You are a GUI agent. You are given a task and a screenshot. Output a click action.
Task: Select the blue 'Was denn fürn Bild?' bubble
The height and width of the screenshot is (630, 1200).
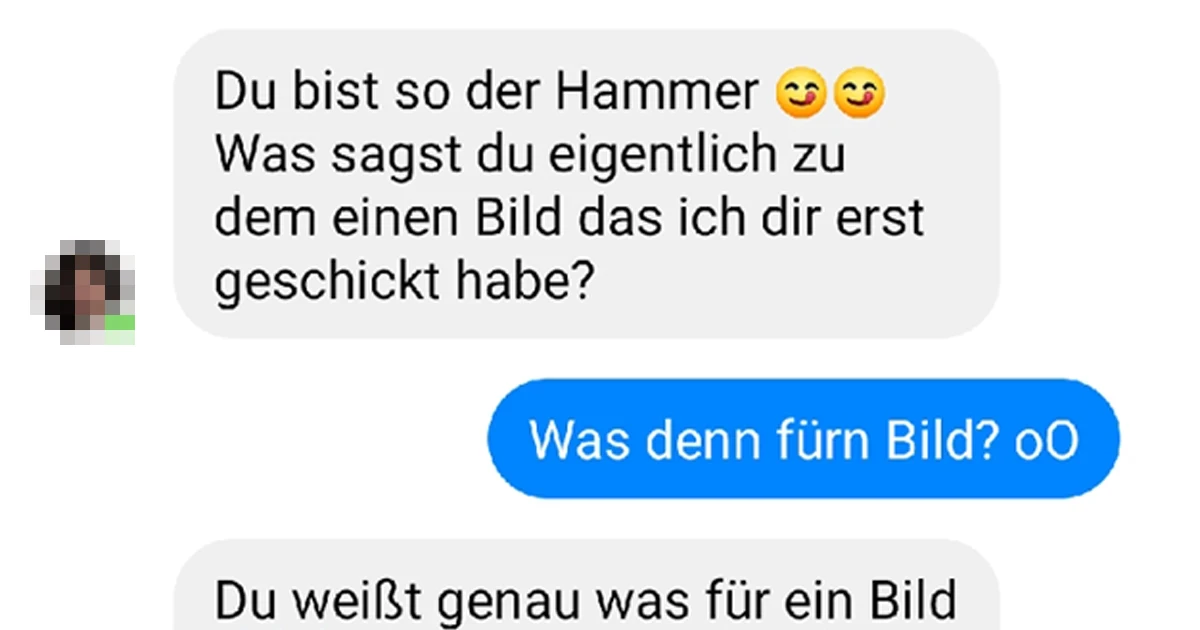[x=803, y=438]
